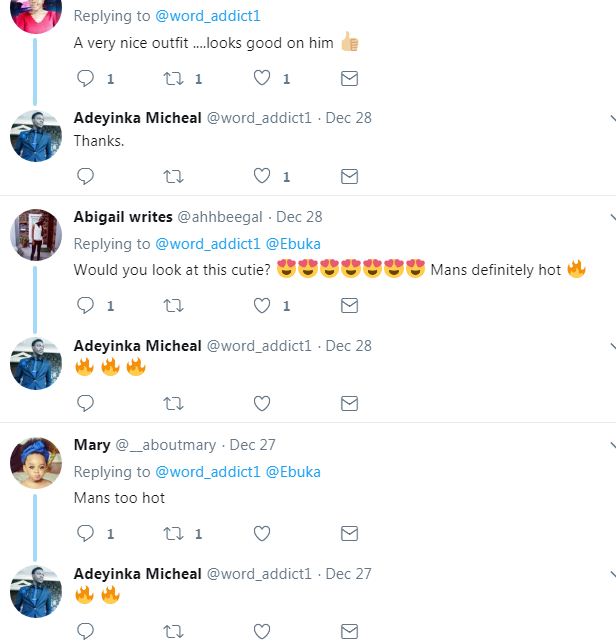The height and width of the screenshot is (643, 616).
Task: Like Abigail writes' cutie tweet
Action: click(262, 305)
